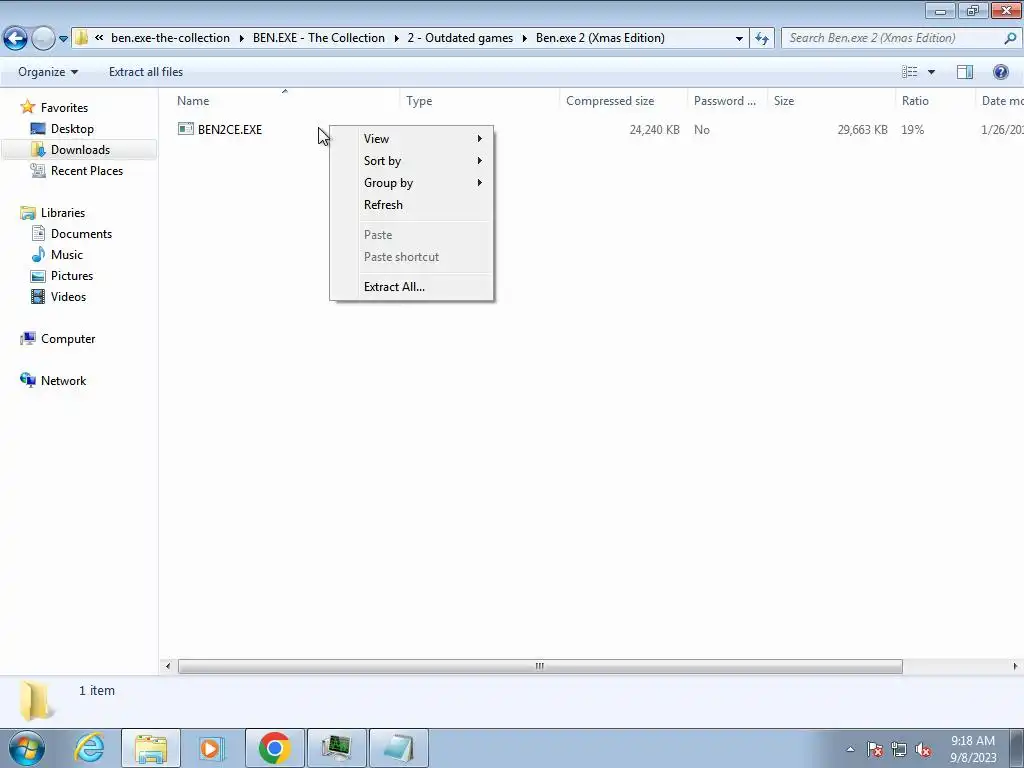
Task: Expand the address bar history dropdown
Action: [739, 39]
